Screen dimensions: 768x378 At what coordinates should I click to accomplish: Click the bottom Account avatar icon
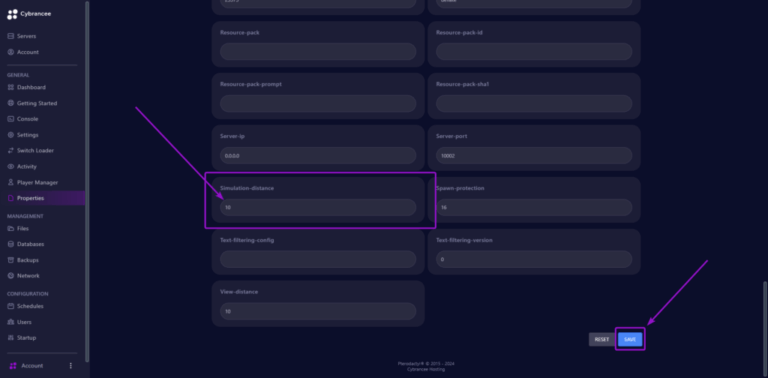13,366
